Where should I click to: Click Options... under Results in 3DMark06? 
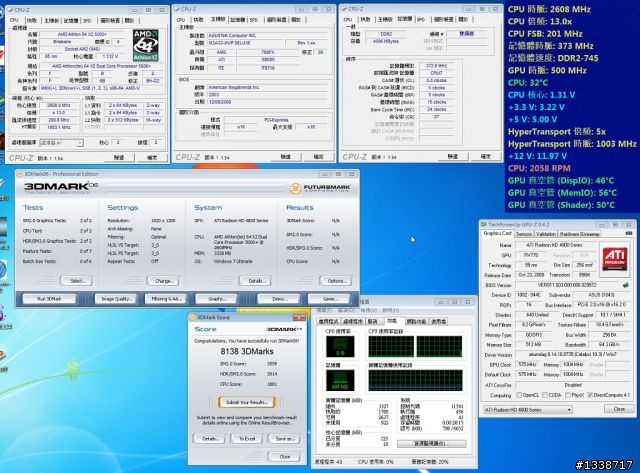click(x=336, y=281)
